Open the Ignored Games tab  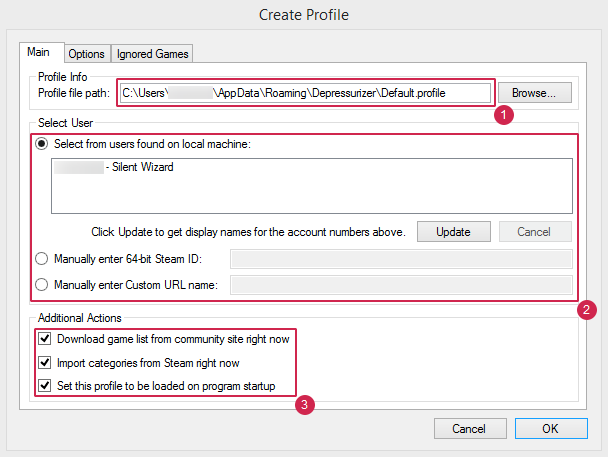click(x=151, y=54)
